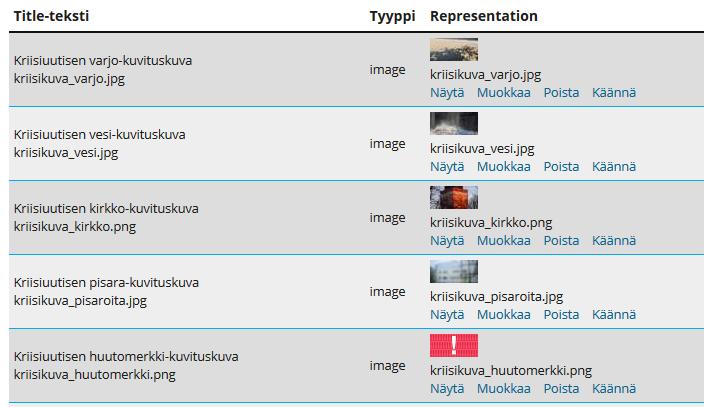The image size is (709, 407).
Task: Click the Title-teksti column header
Action: click(51, 16)
